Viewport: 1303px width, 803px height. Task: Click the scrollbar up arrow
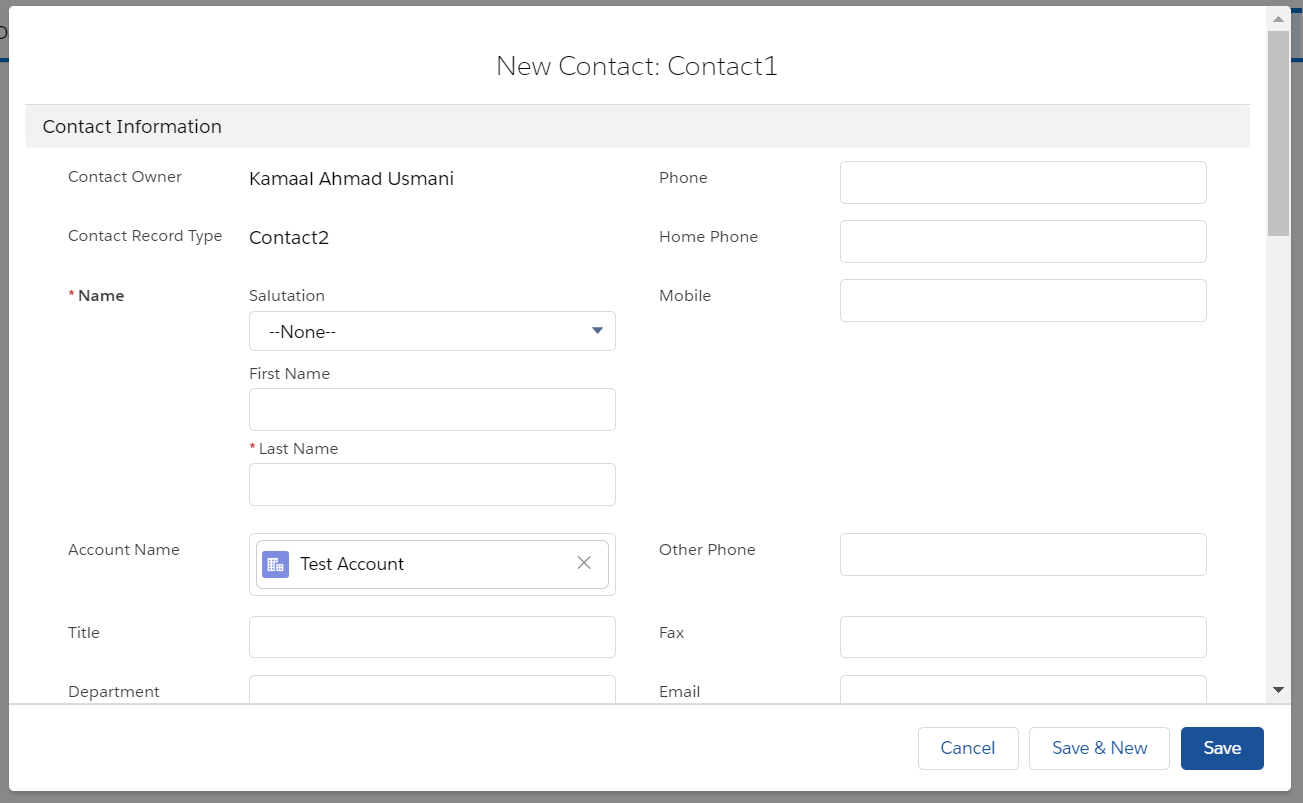(x=1277, y=18)
